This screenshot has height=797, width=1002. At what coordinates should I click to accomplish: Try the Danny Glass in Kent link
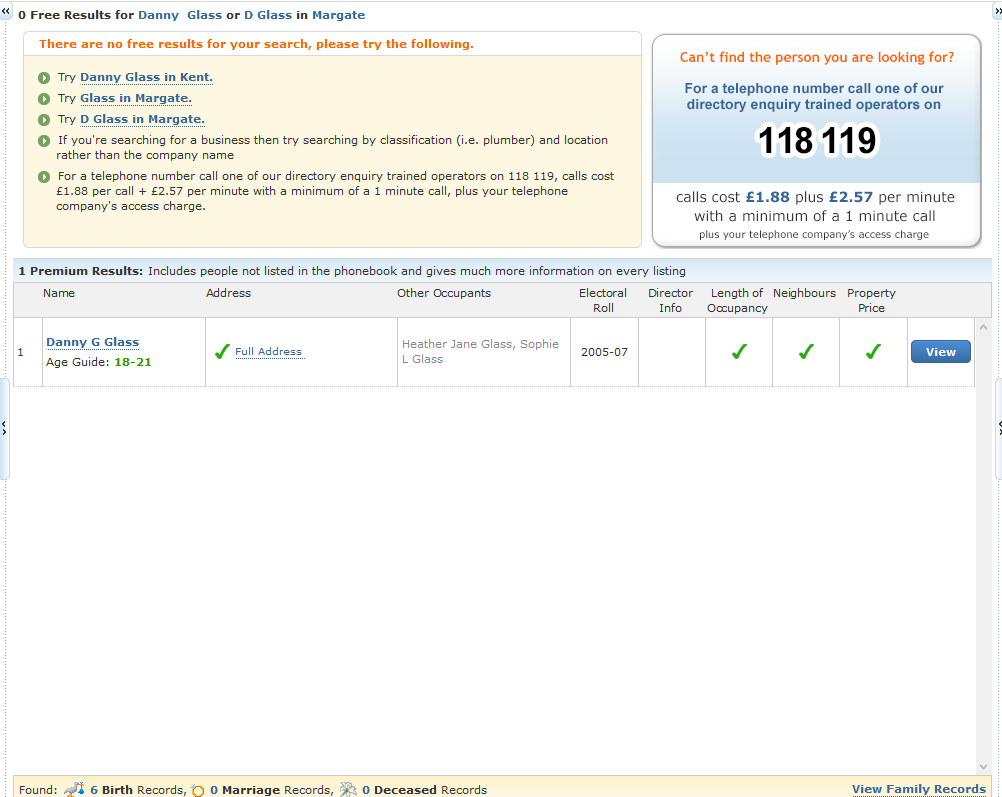pyautogui.click(x=146, y=77)
